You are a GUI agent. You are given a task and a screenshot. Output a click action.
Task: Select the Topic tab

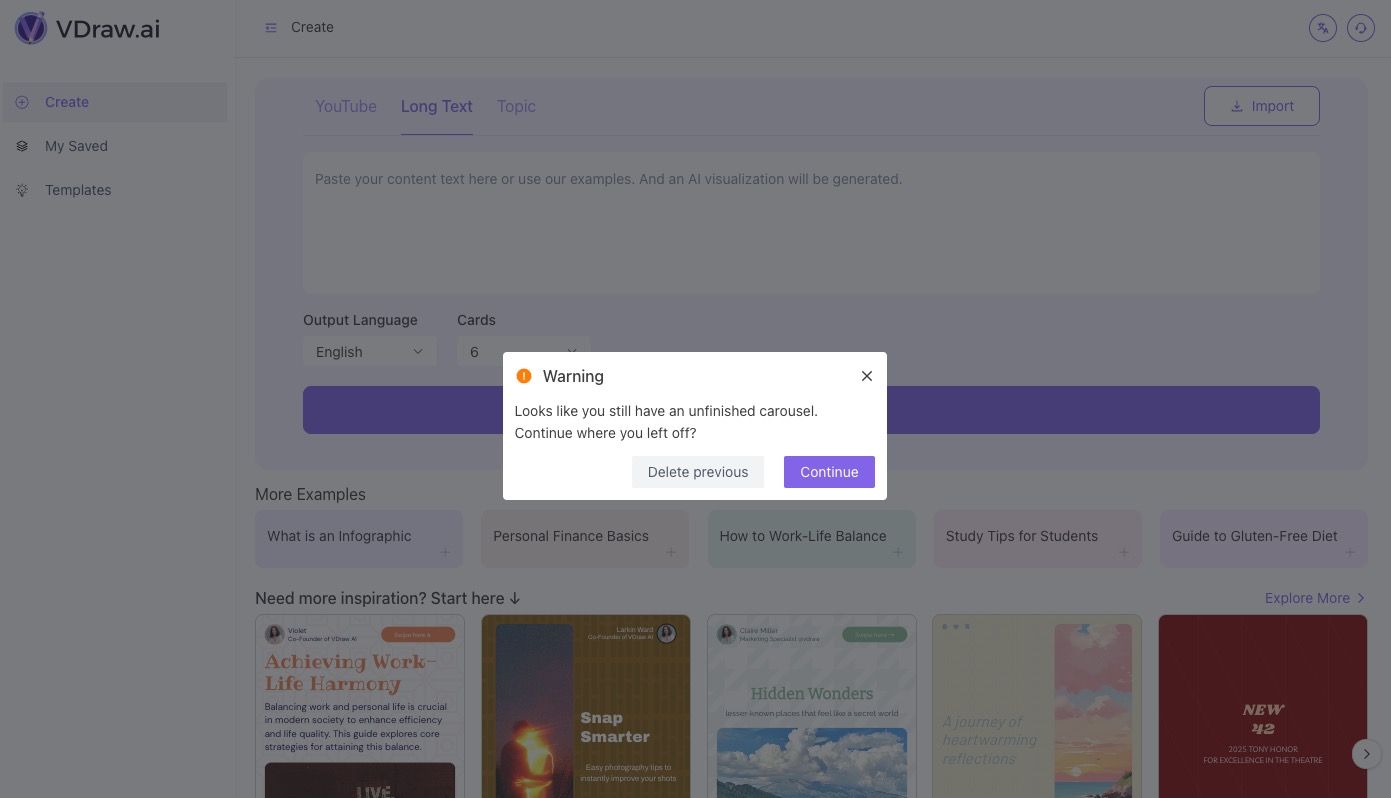tap(516, 106)
